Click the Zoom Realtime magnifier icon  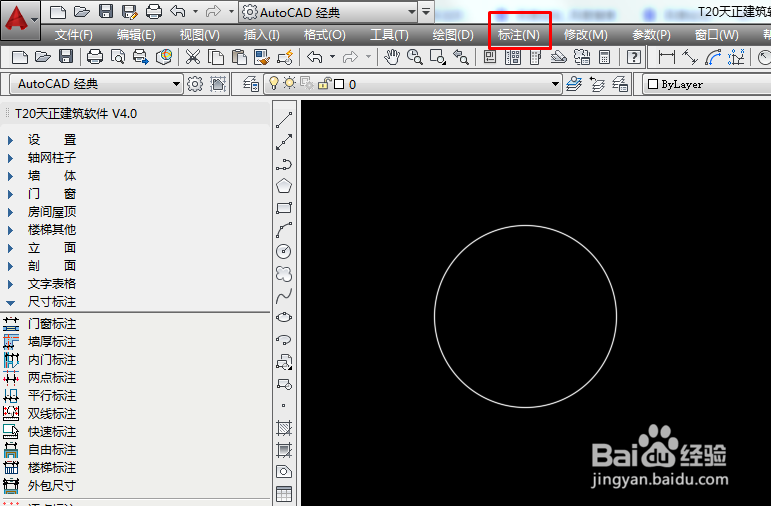click(415, 57)
